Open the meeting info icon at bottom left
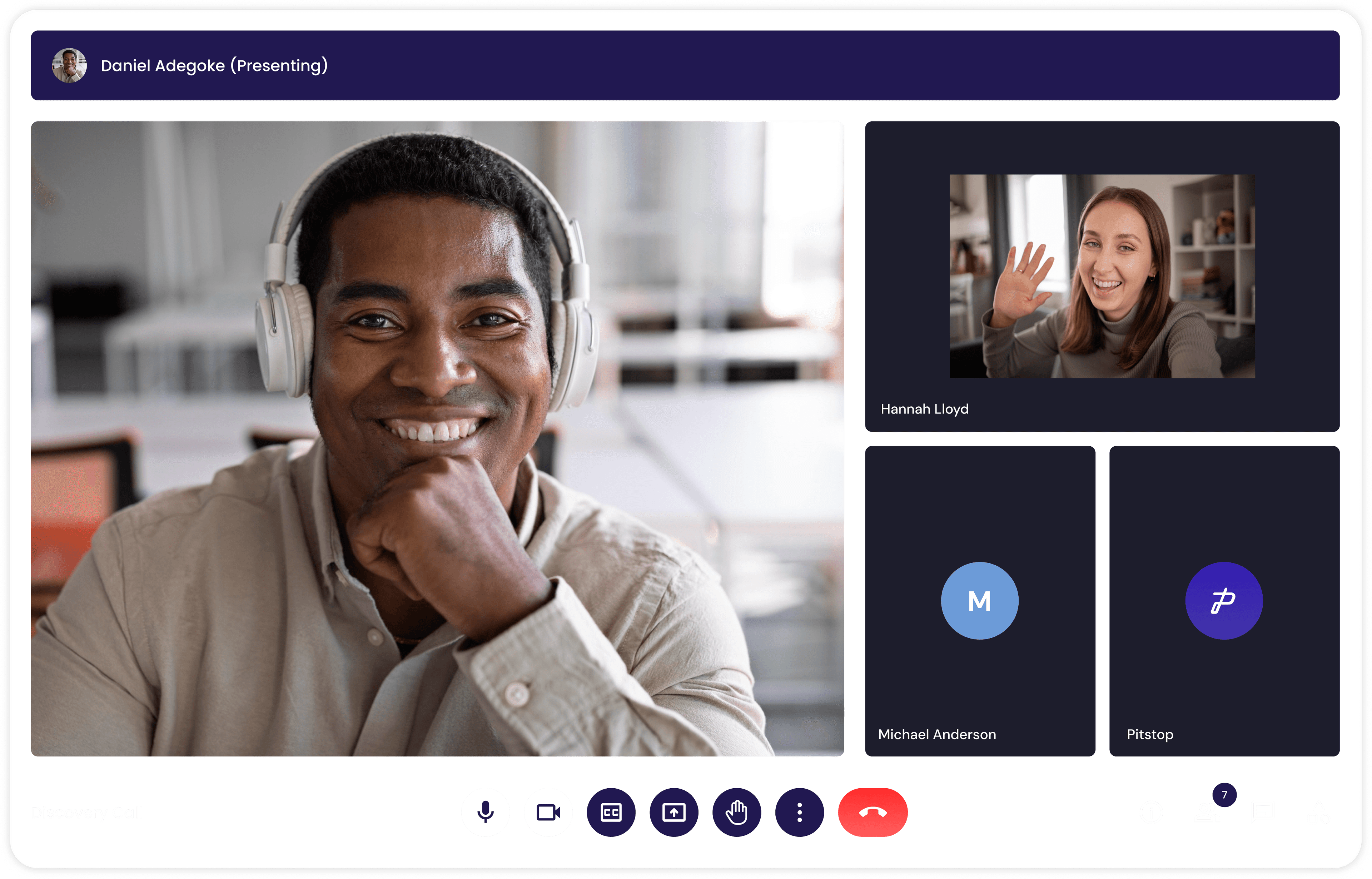 coord(1152,813)
